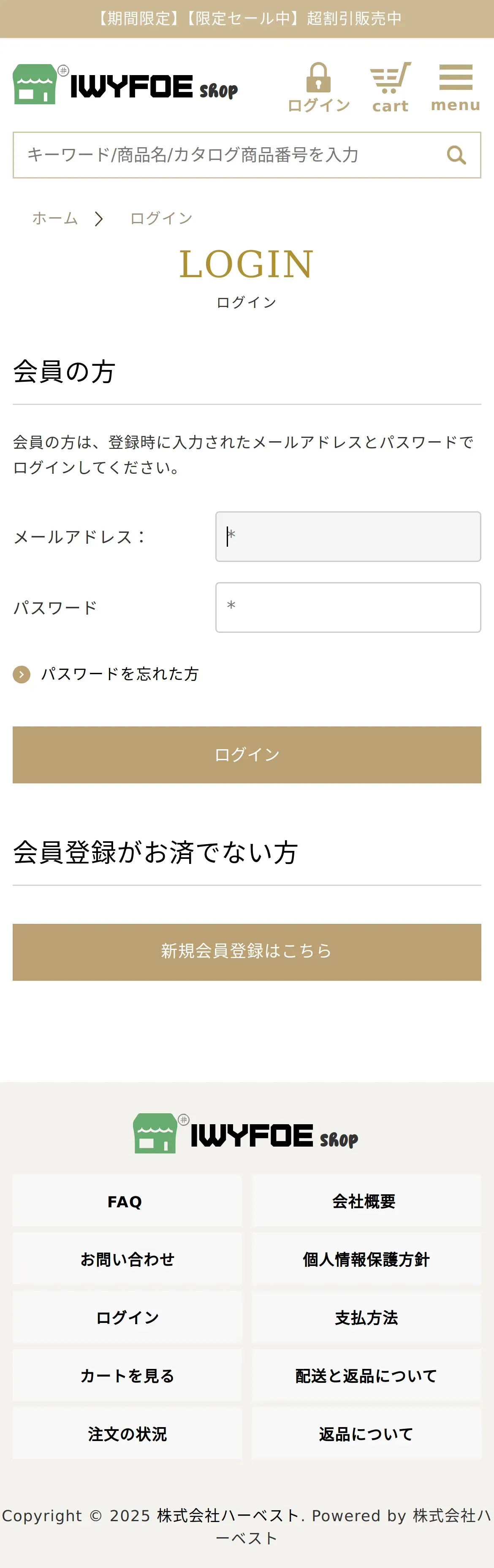Image resolution: width=494 pixels, height=1568 pixels.
Task: Click the top sale announcement banner
Action: pos(247,19)
